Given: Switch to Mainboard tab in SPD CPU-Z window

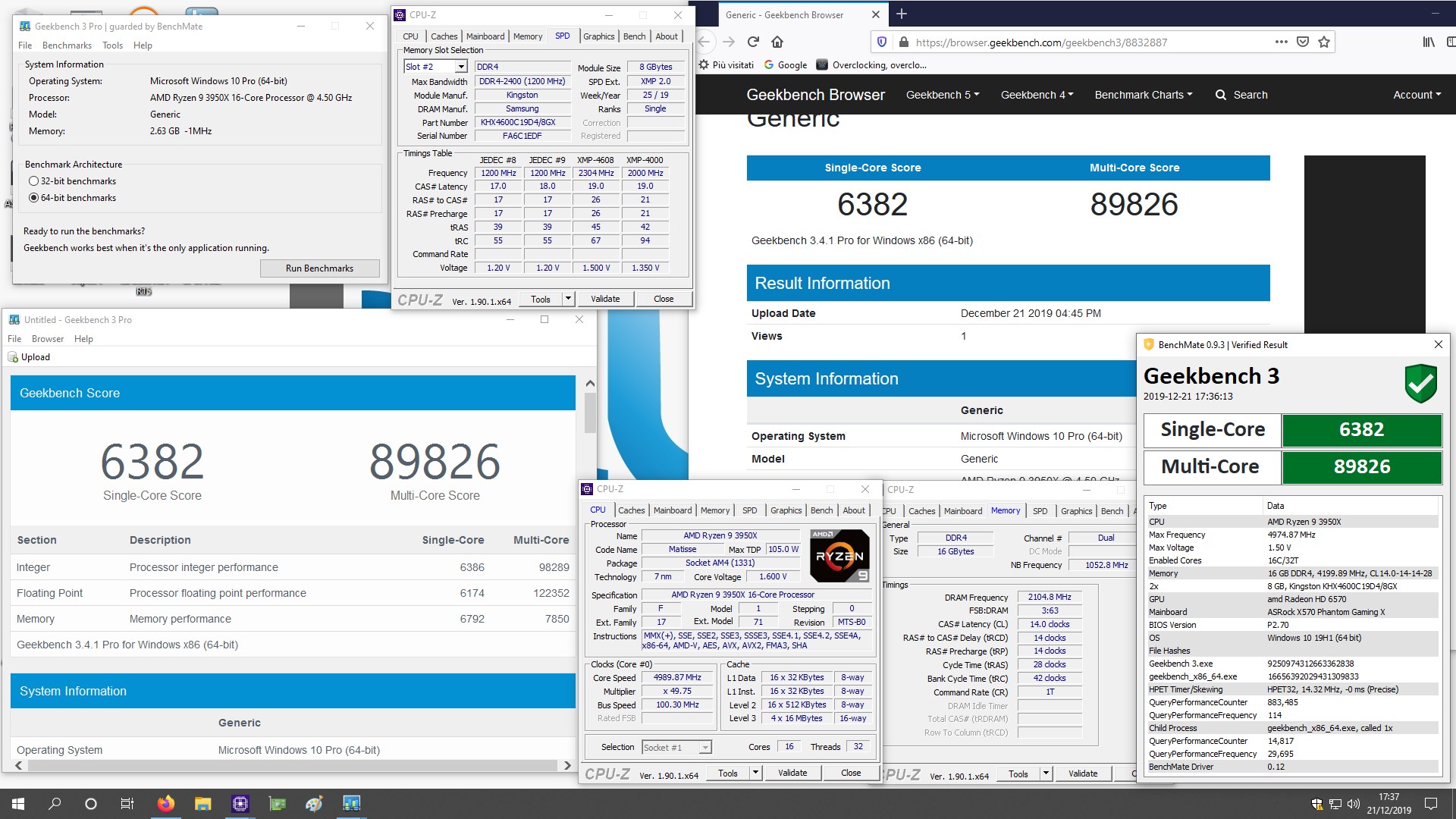Looking at the screenshot, I should [x=485, y=36].
